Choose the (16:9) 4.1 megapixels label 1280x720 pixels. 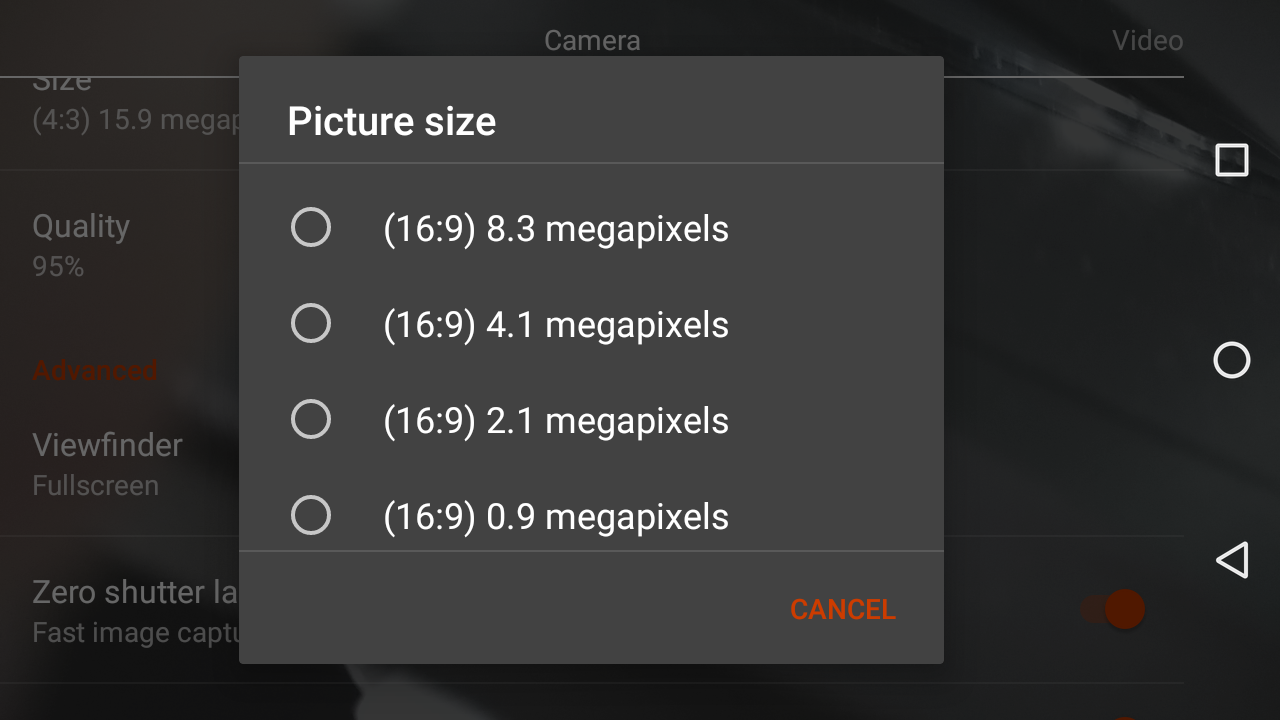(556, 325)
